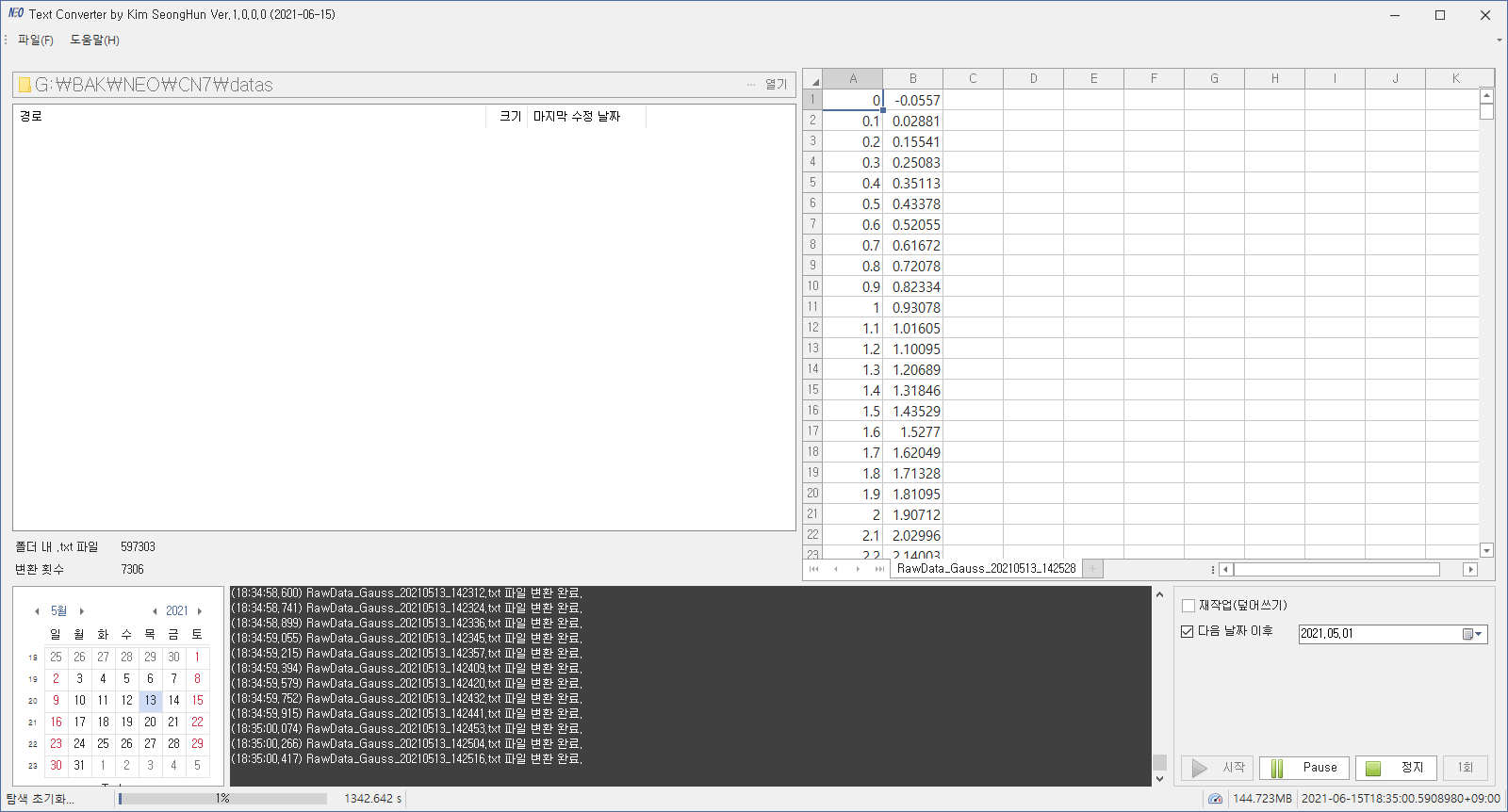The image size is (1508, 812).
Task: Click cell A1 containing 0
Action: tap(853, 100)
